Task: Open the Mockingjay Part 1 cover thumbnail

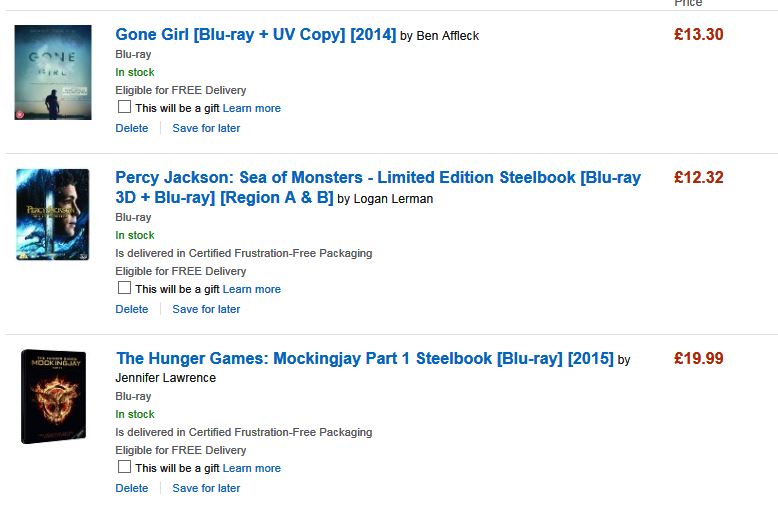Action: (53, 396)
